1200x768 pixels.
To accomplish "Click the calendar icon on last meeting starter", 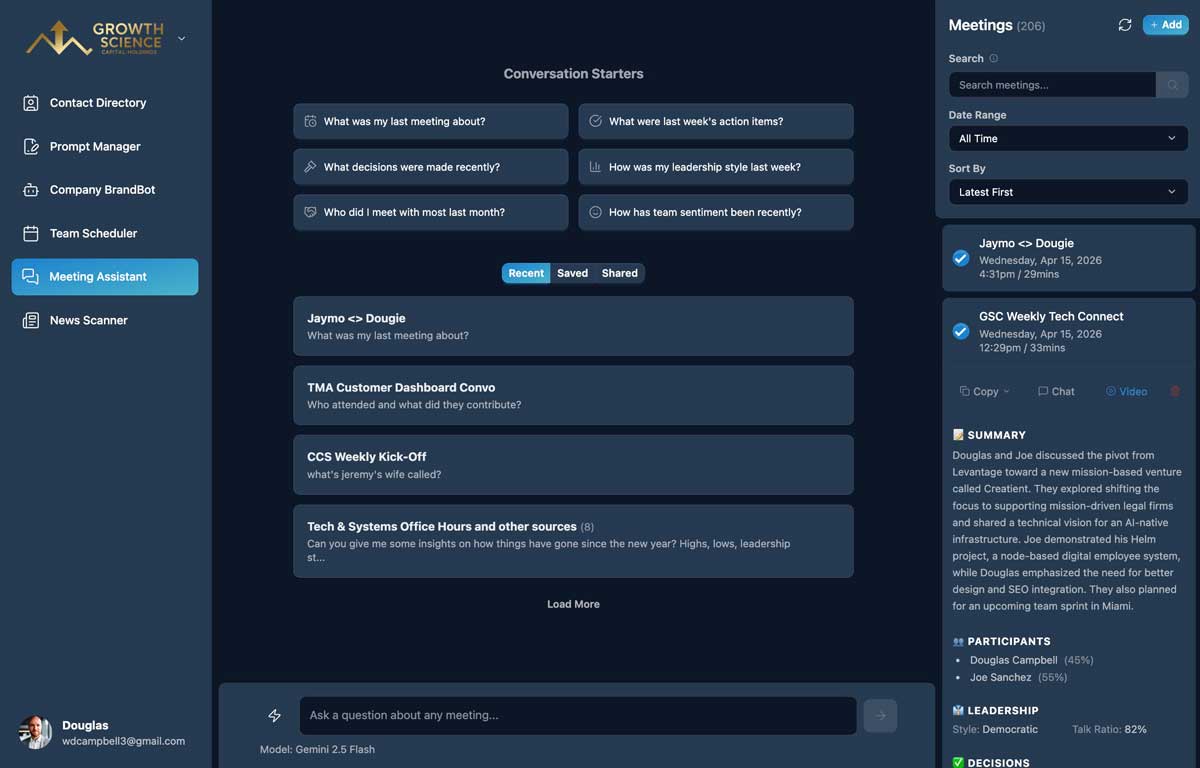I will click(310, 121).
